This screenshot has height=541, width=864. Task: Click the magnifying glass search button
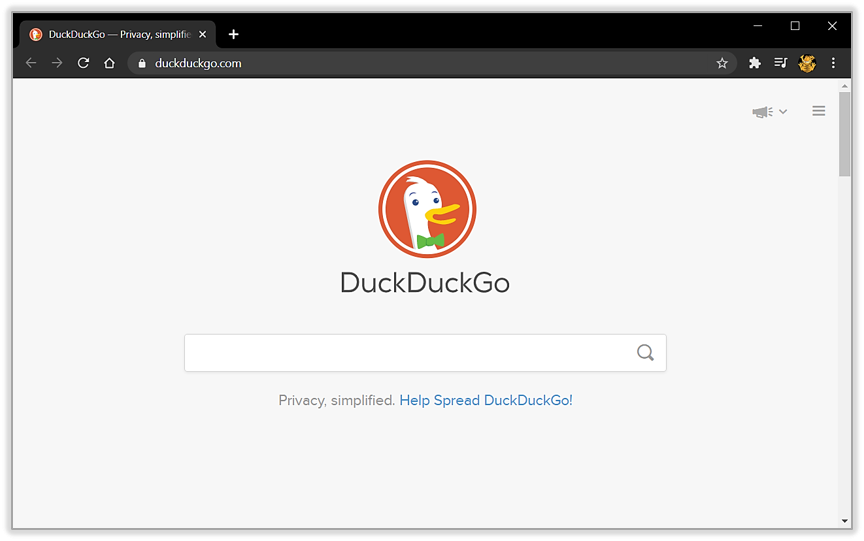[x=645, y=353]
